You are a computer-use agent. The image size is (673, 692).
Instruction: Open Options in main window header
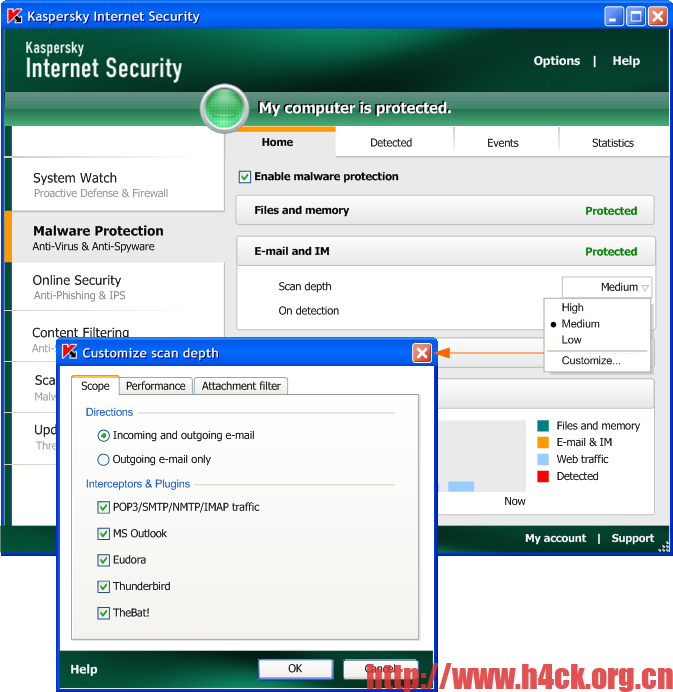(x=557, y=61)
